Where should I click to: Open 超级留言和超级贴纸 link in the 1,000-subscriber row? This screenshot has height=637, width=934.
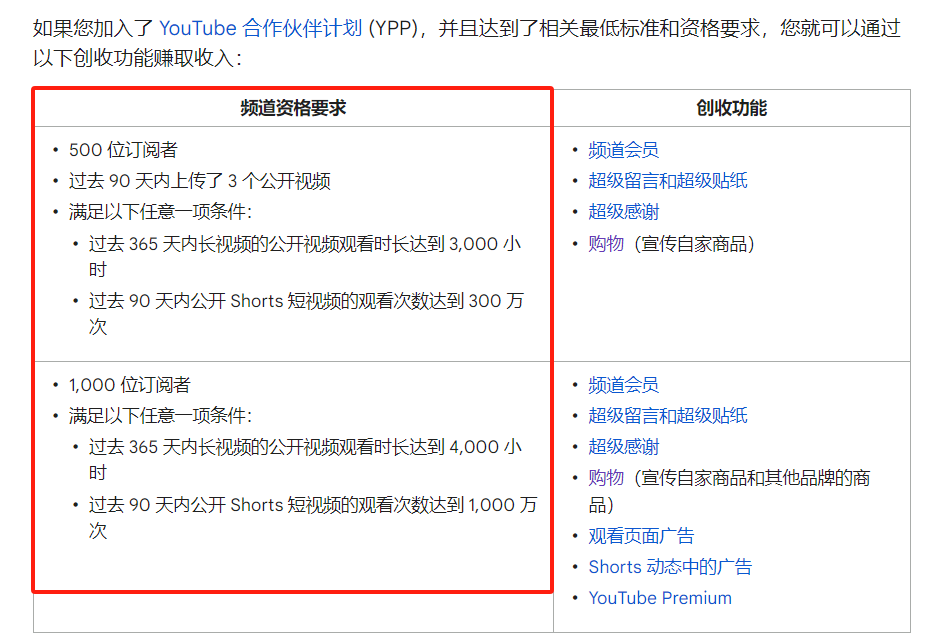pos(667,416)
